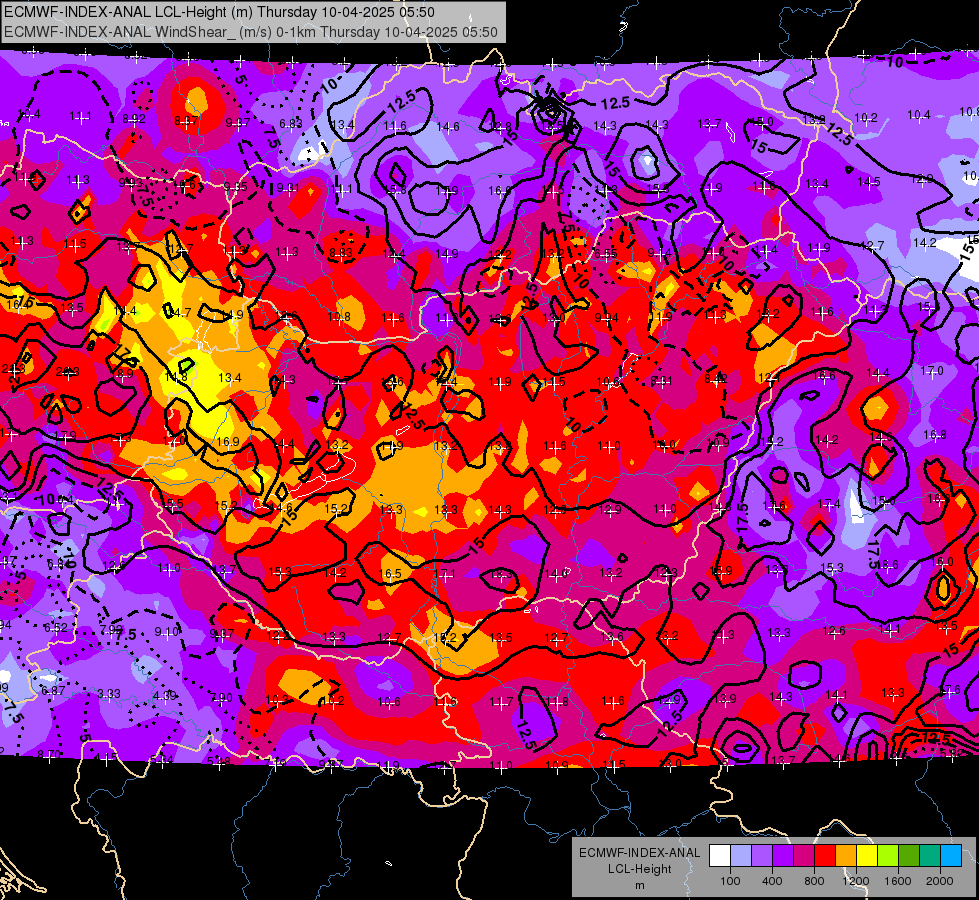Click the 8.42 wind shear value
This screenshot has width=979, height=900.
tap(716, 378)
